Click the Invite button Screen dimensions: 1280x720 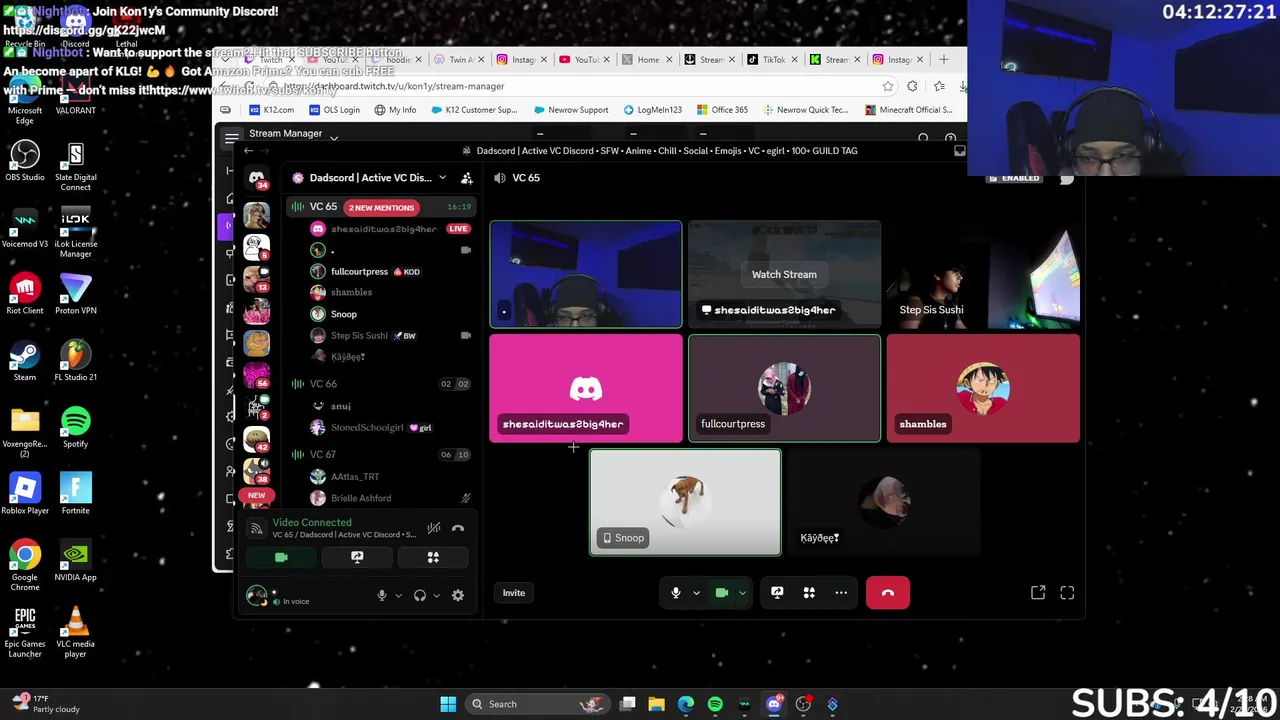pos(513,593)
